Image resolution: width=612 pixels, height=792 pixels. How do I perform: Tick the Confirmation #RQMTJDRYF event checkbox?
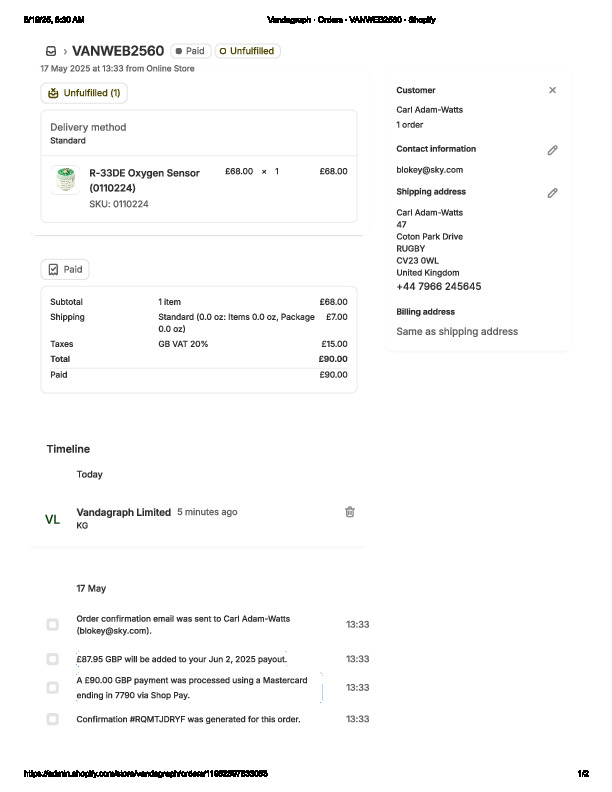click(x=53, y=719)
